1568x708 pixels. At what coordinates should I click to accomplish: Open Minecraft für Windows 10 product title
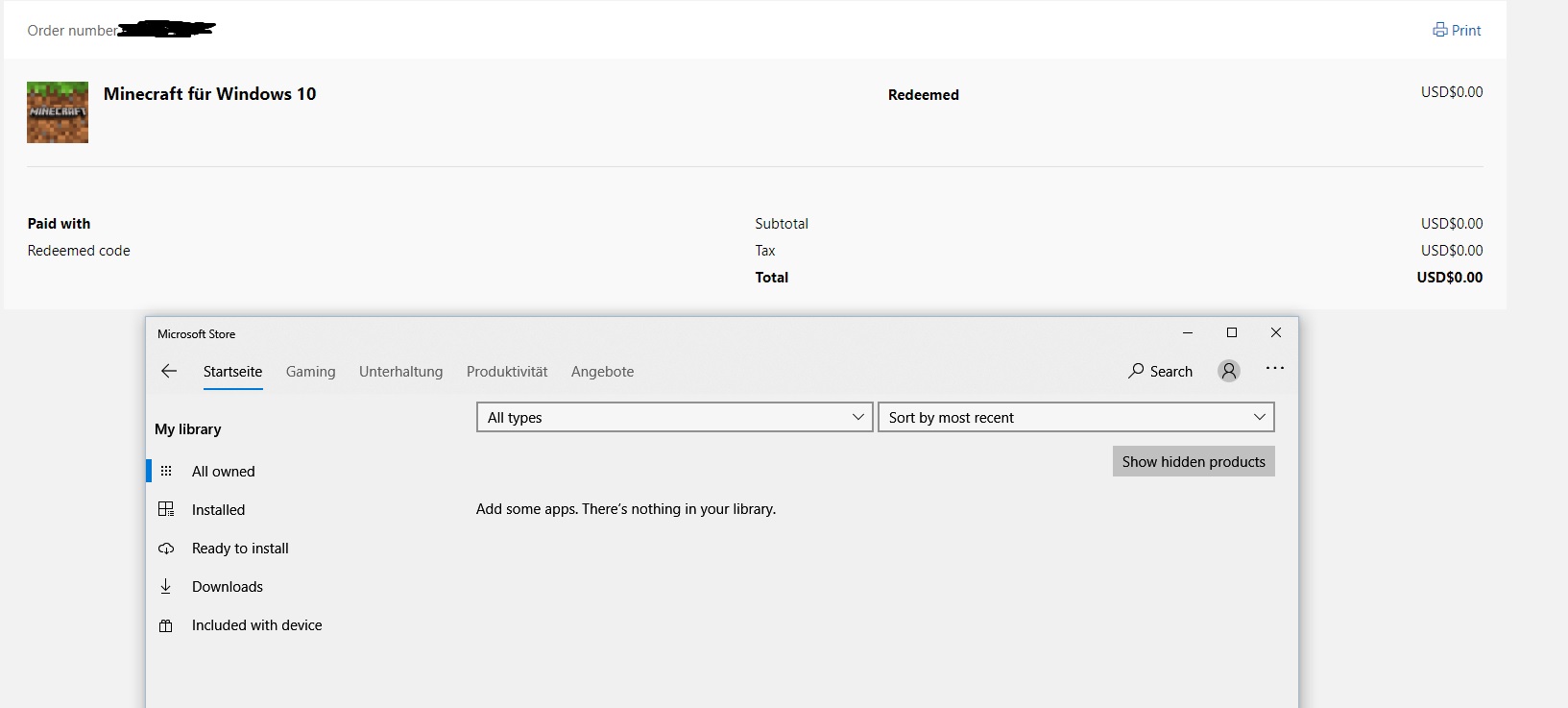[209, 94]
